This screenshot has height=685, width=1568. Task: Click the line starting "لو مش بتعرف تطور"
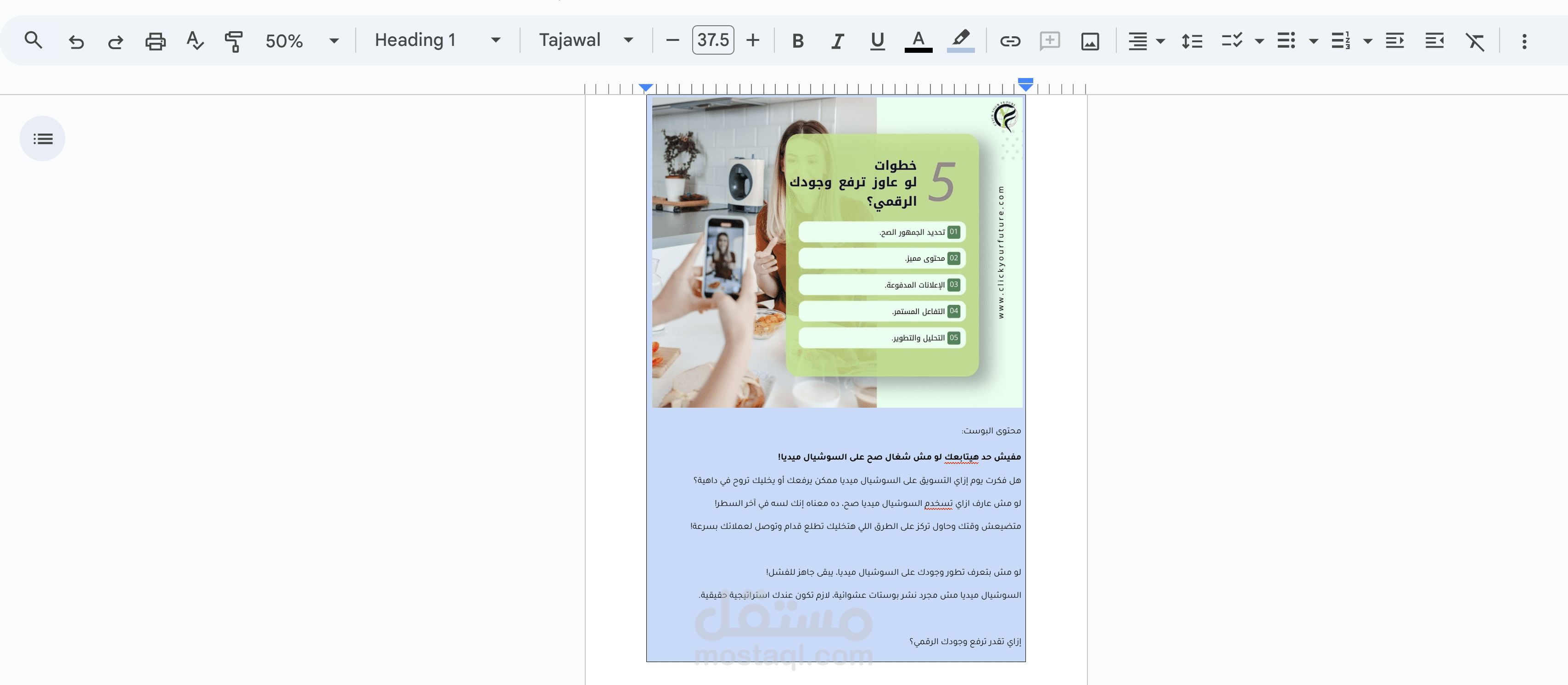(893, 573)
